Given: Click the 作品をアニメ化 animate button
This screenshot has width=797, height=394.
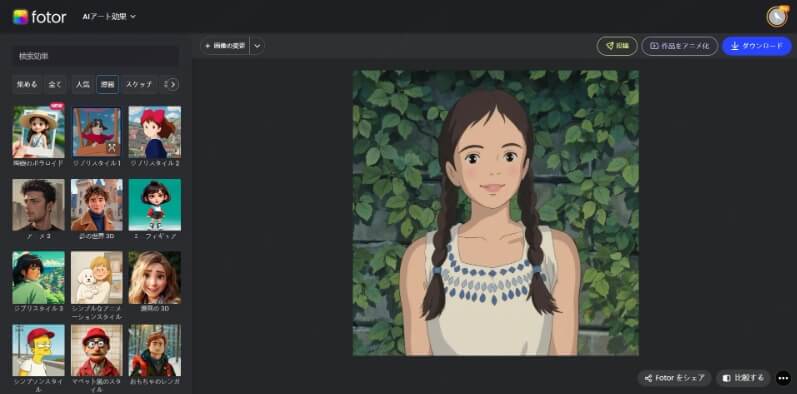Looking at the screenshot, I should (x=680, y=46).
